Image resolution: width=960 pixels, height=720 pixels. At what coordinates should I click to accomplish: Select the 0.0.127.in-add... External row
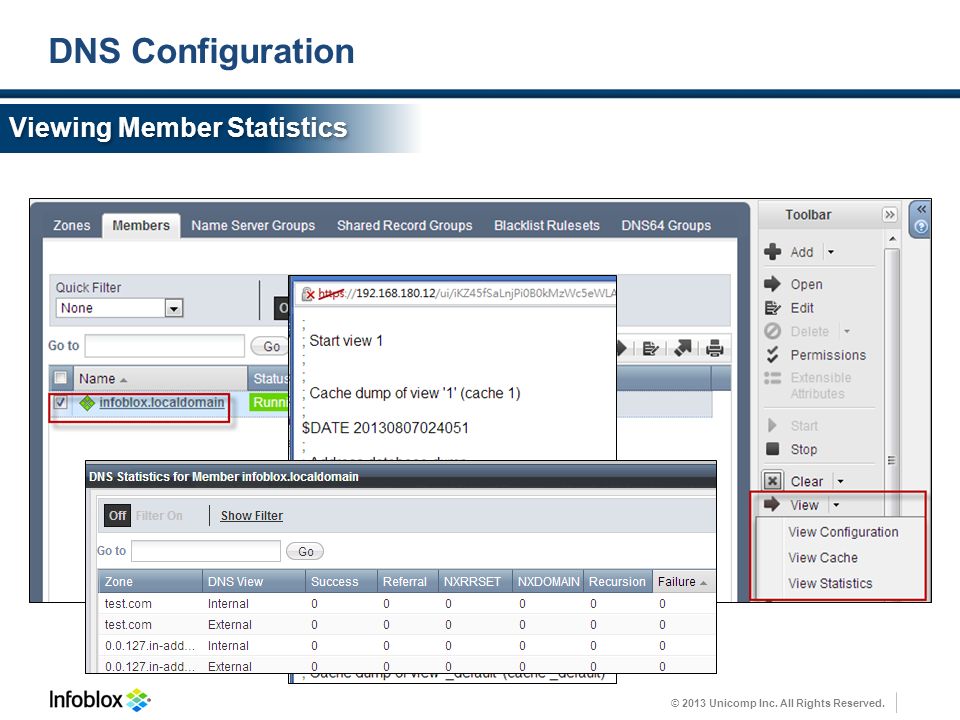pyautogui.click(x=407, y=666)
